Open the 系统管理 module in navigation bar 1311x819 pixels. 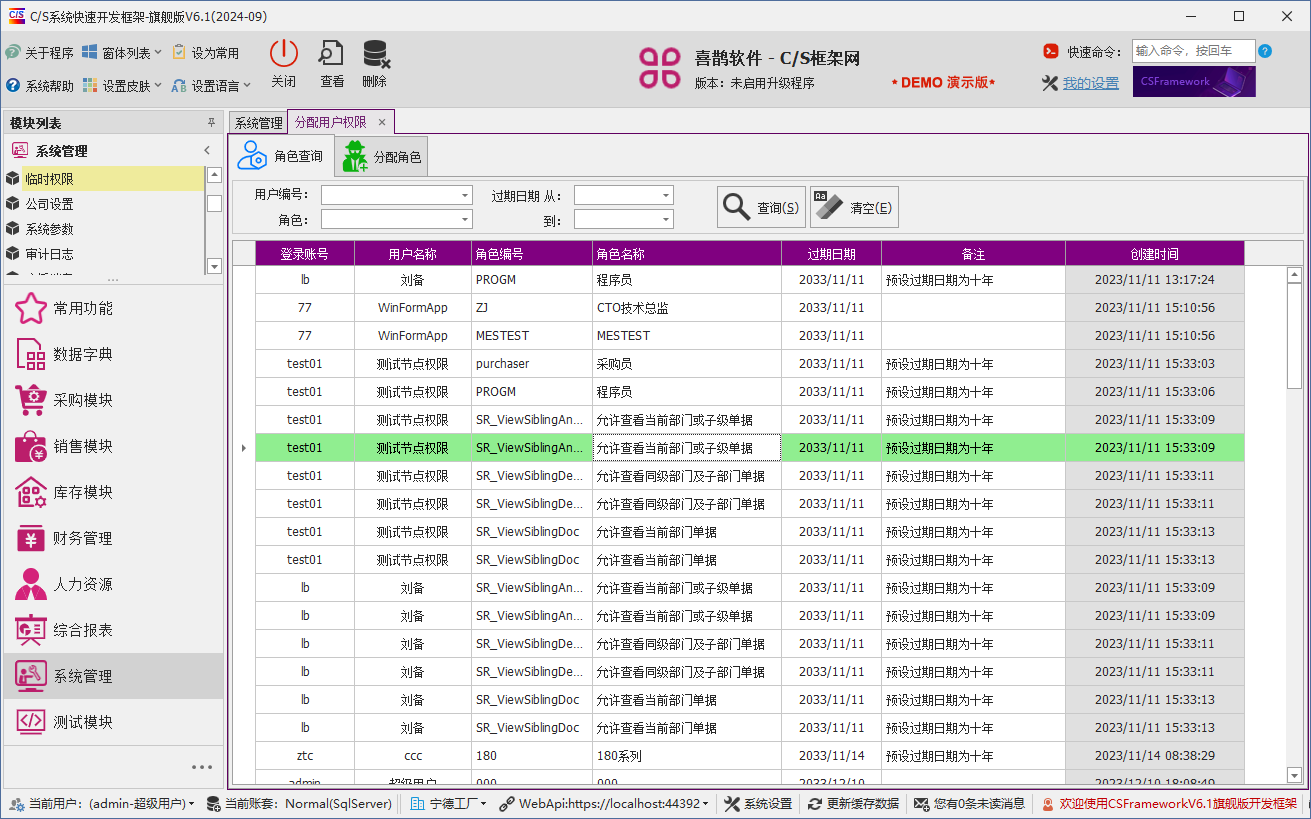pyautogui.click(x=113, y=676)
